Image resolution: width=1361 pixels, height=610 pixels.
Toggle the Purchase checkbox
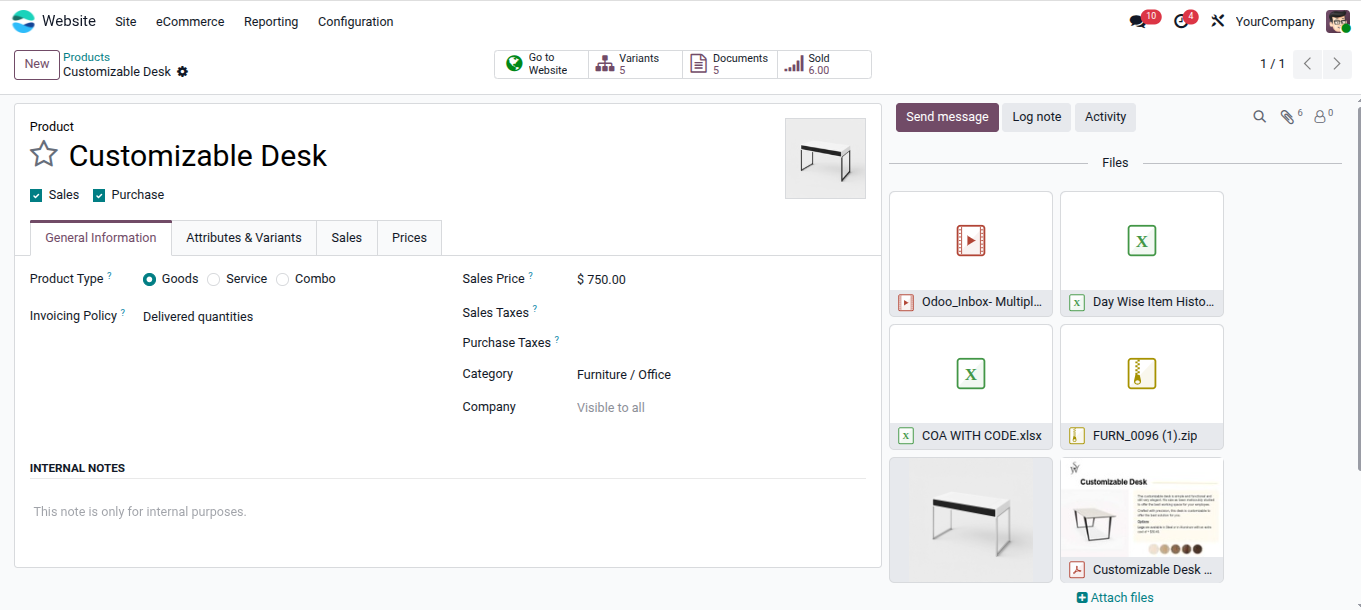[x=99, y=195]
